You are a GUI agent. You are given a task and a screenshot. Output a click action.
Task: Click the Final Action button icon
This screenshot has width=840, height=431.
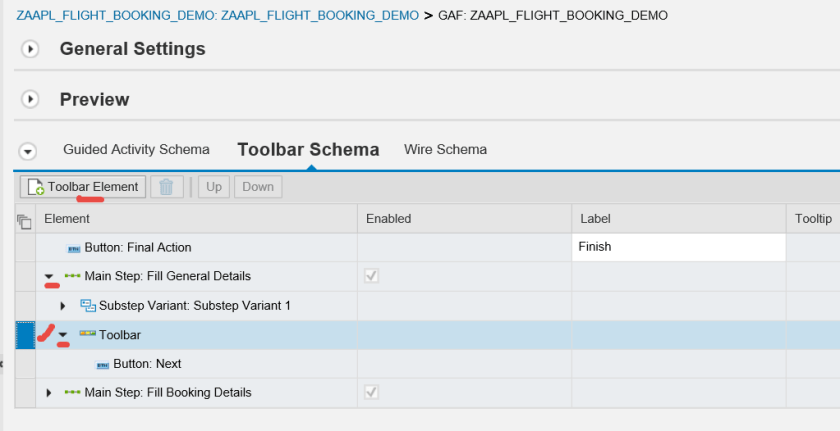(73, 248)
